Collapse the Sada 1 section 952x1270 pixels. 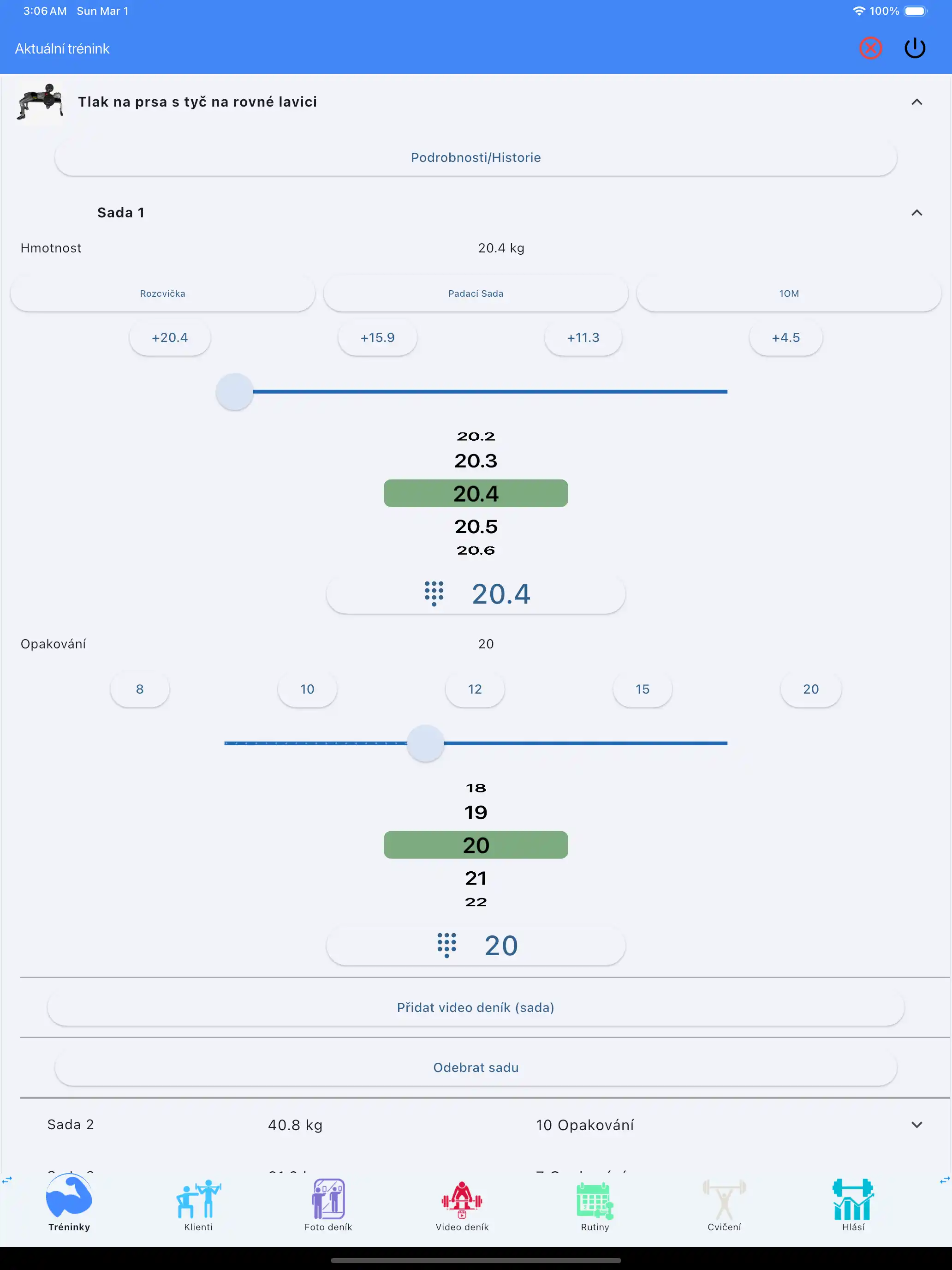point(916,212)
